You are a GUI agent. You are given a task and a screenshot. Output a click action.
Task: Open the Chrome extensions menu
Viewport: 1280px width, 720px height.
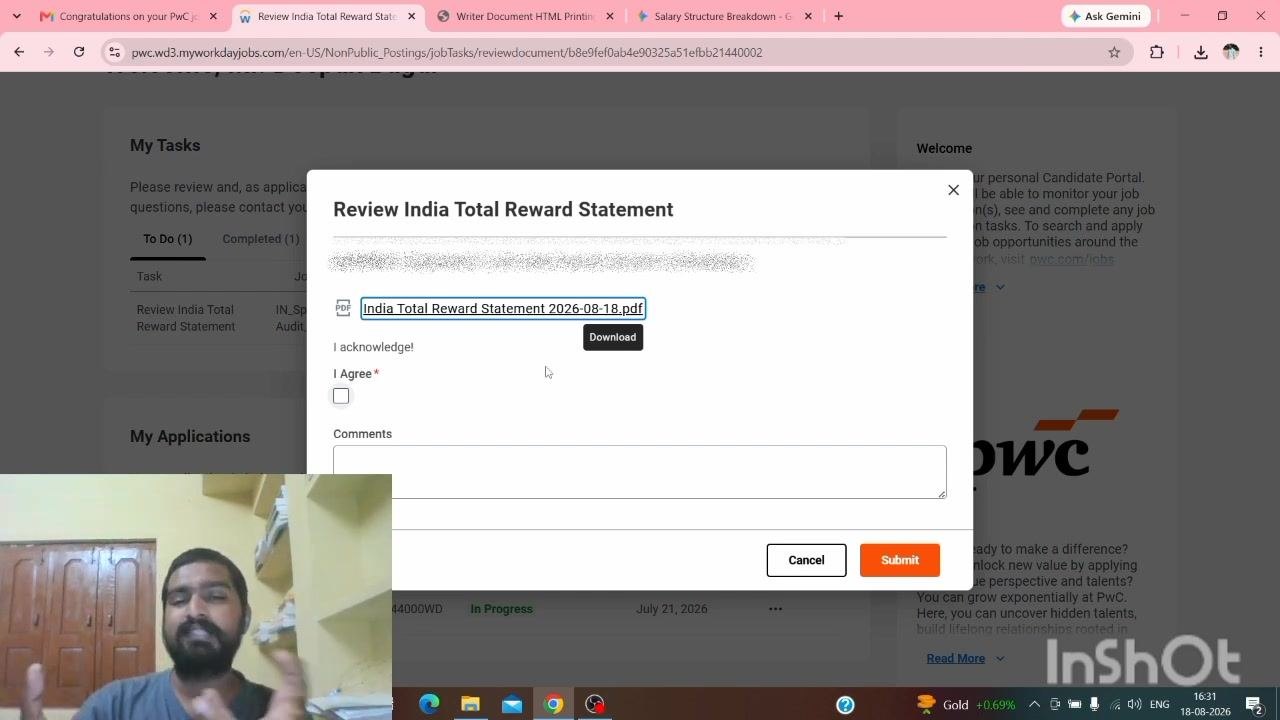pyautogui.click(x=1157, y=52)
